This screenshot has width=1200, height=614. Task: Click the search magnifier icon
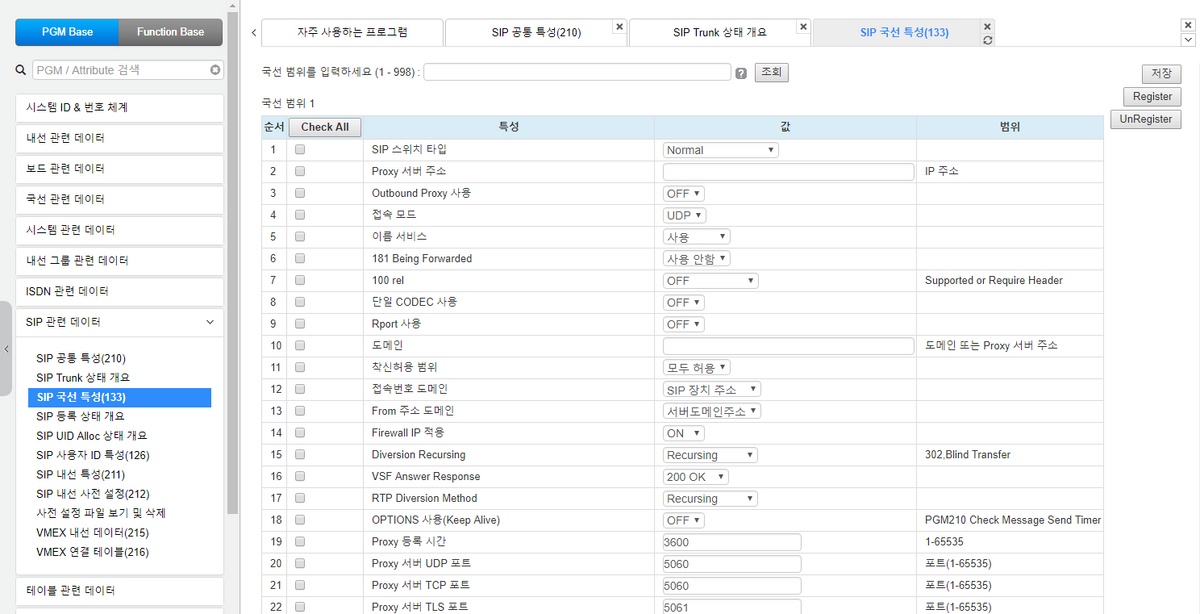pos(21,70)
